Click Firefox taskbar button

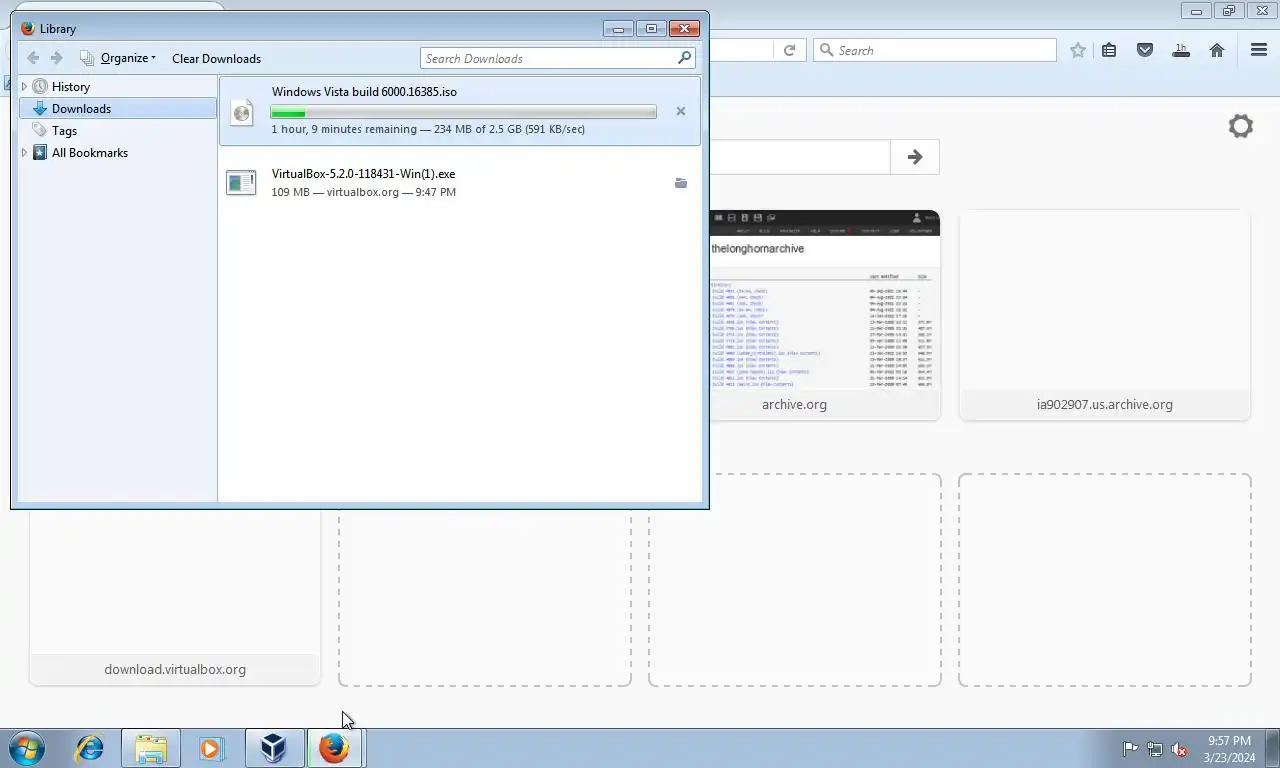(334, 748)
